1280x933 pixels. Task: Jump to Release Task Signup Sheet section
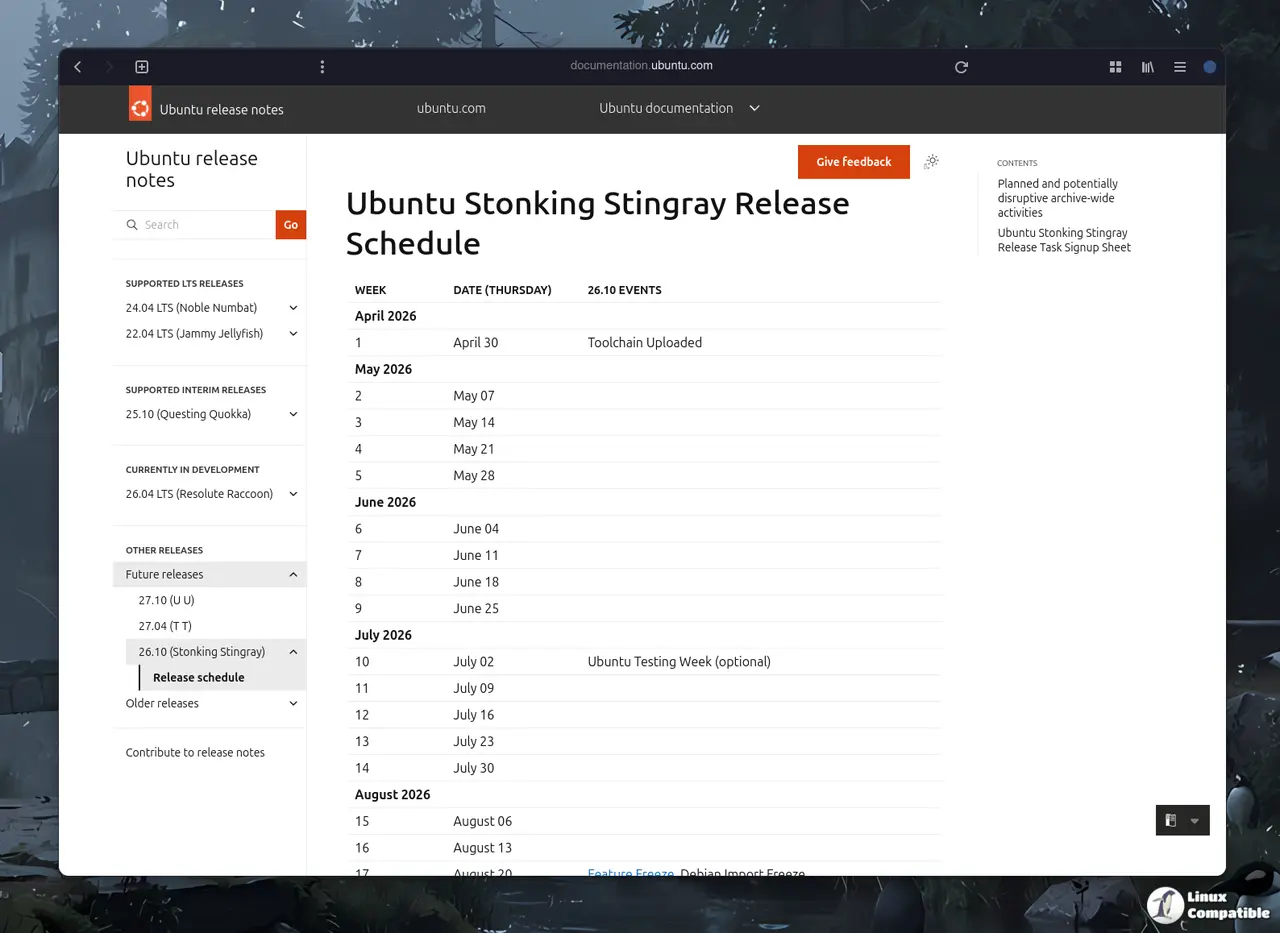[x=1064, y=240]
